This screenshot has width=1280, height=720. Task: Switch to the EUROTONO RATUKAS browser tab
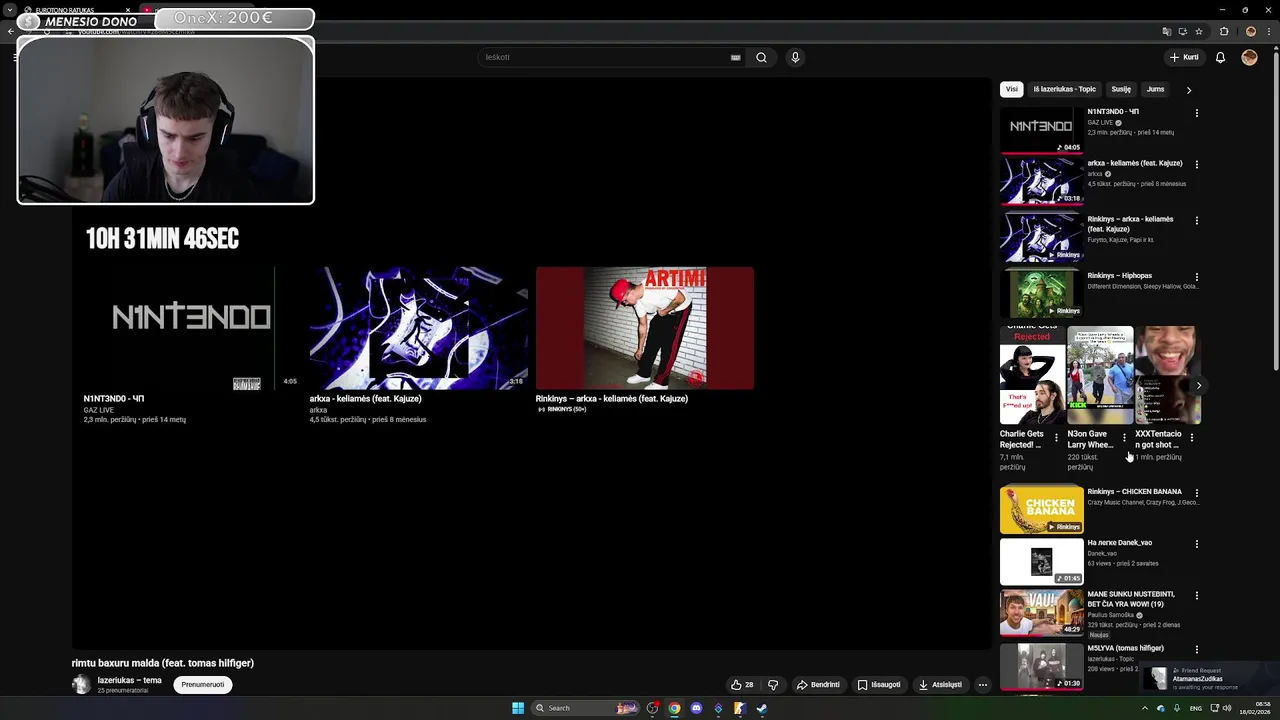tap(70, 10)
